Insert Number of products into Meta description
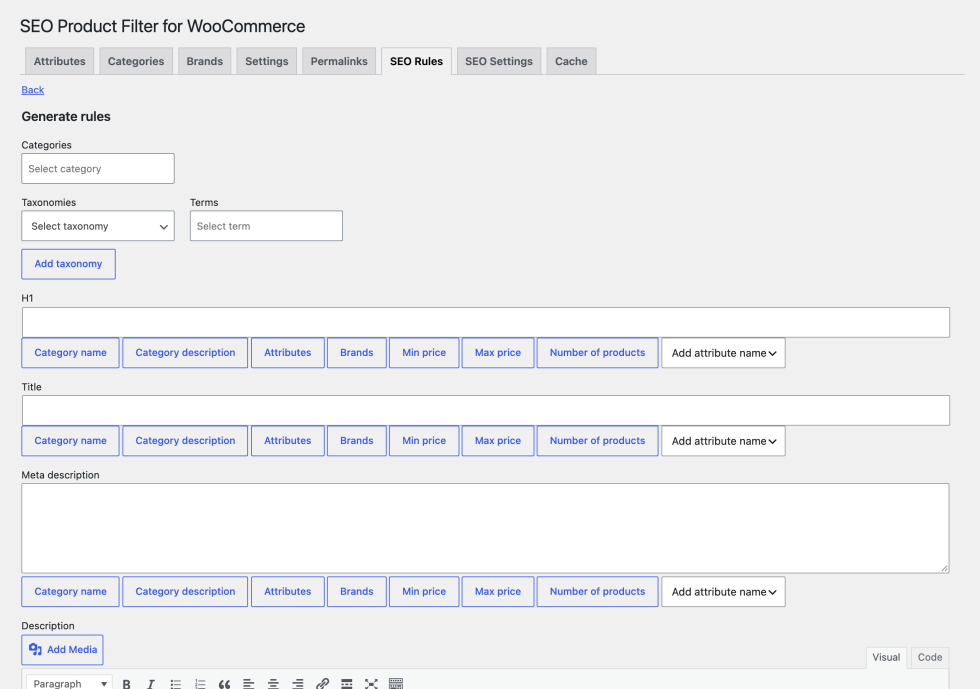 598,591
